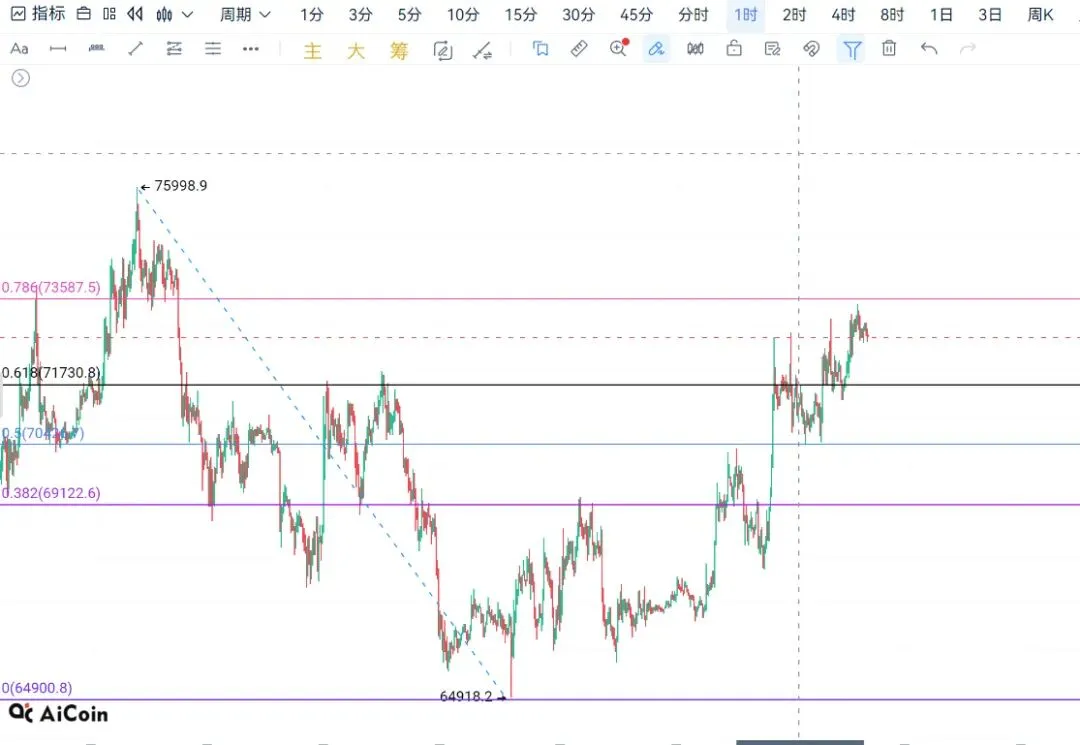The height and width of the screenshot is (745, 1080).
Task: Toggle the highlighted filter funnel icon
Action: pos(851,50)
